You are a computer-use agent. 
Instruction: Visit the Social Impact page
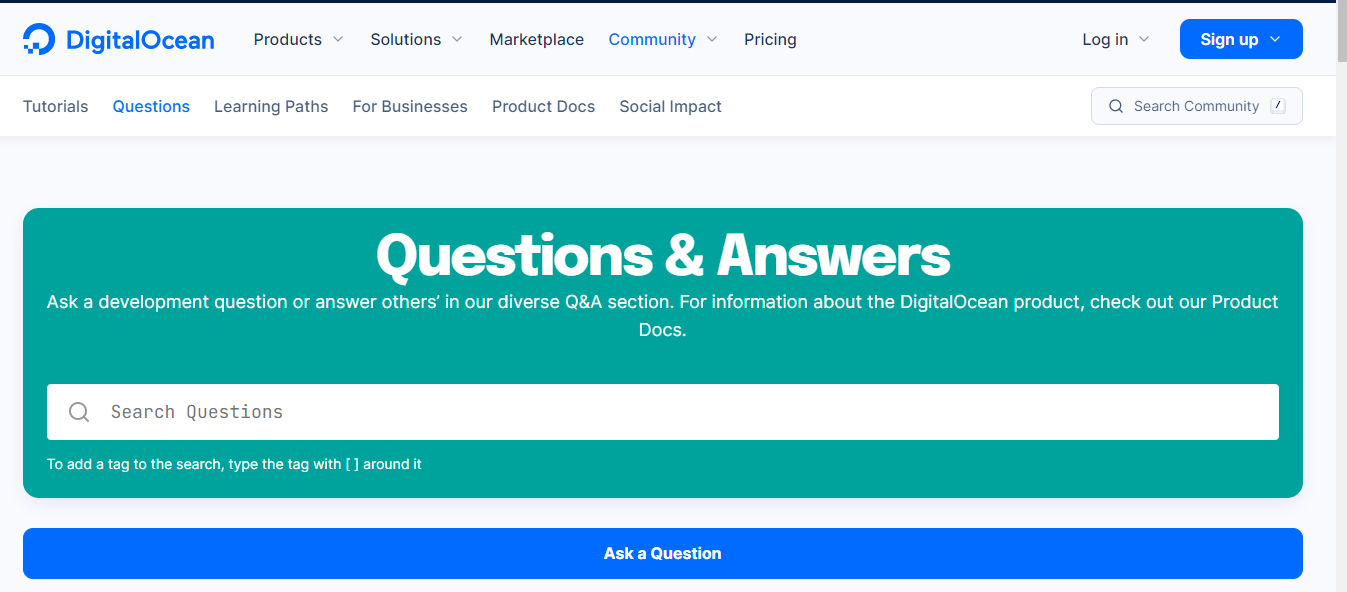670,106
